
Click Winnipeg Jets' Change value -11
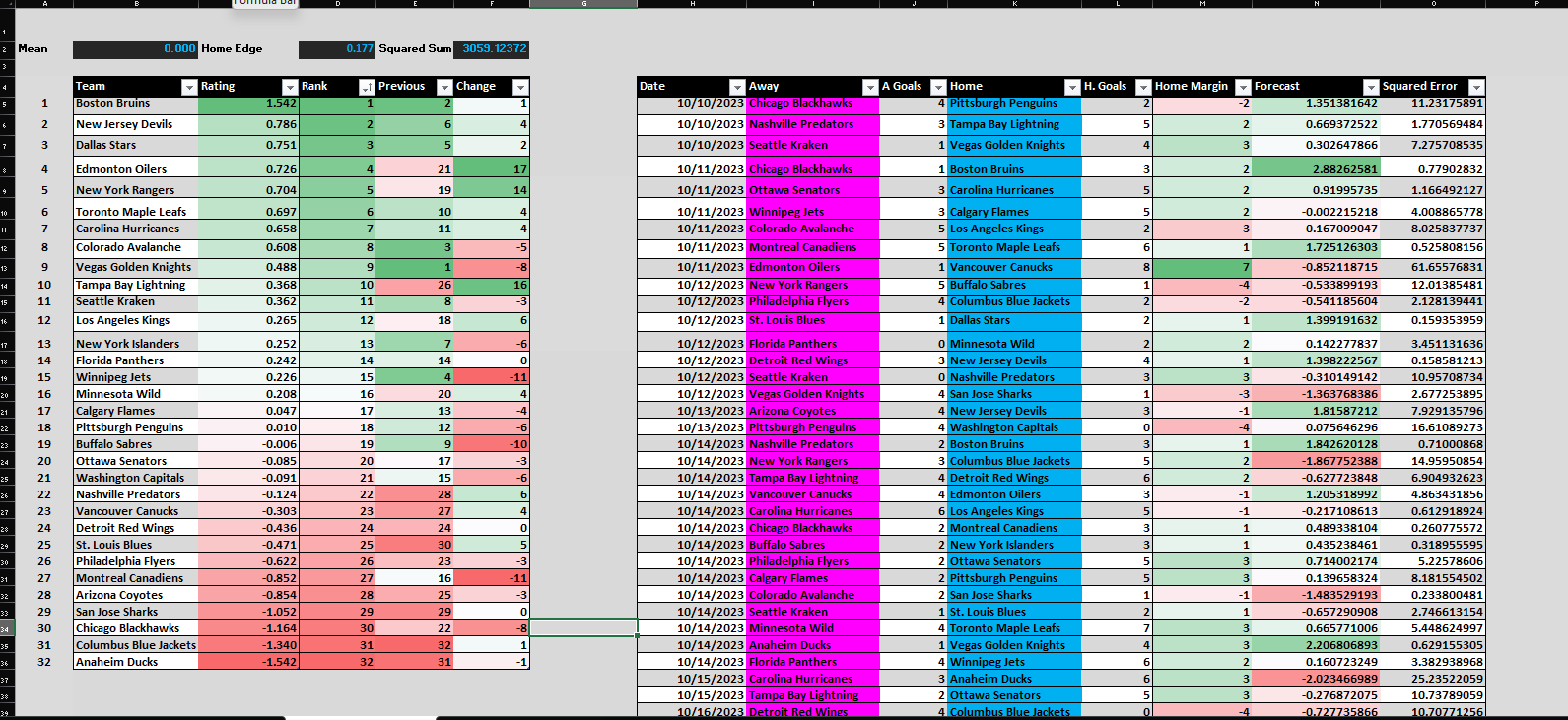tap(492, 377)
